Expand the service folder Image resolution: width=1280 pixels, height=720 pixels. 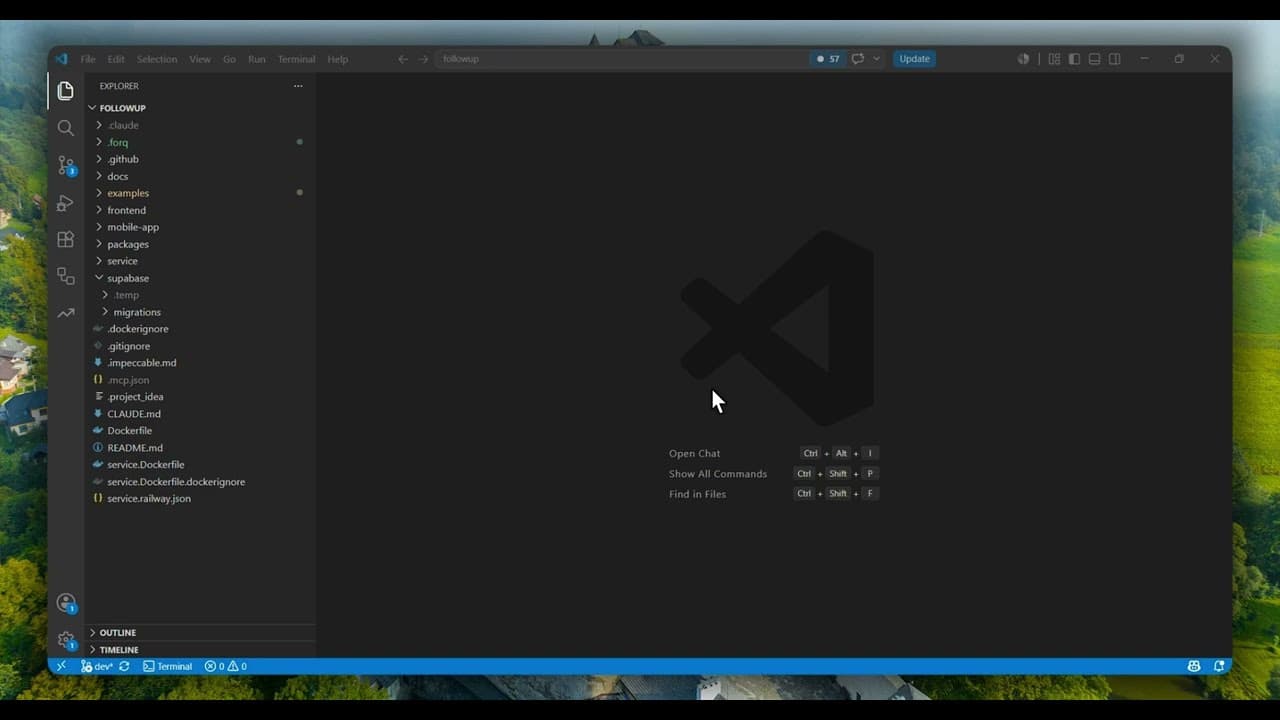99,261
